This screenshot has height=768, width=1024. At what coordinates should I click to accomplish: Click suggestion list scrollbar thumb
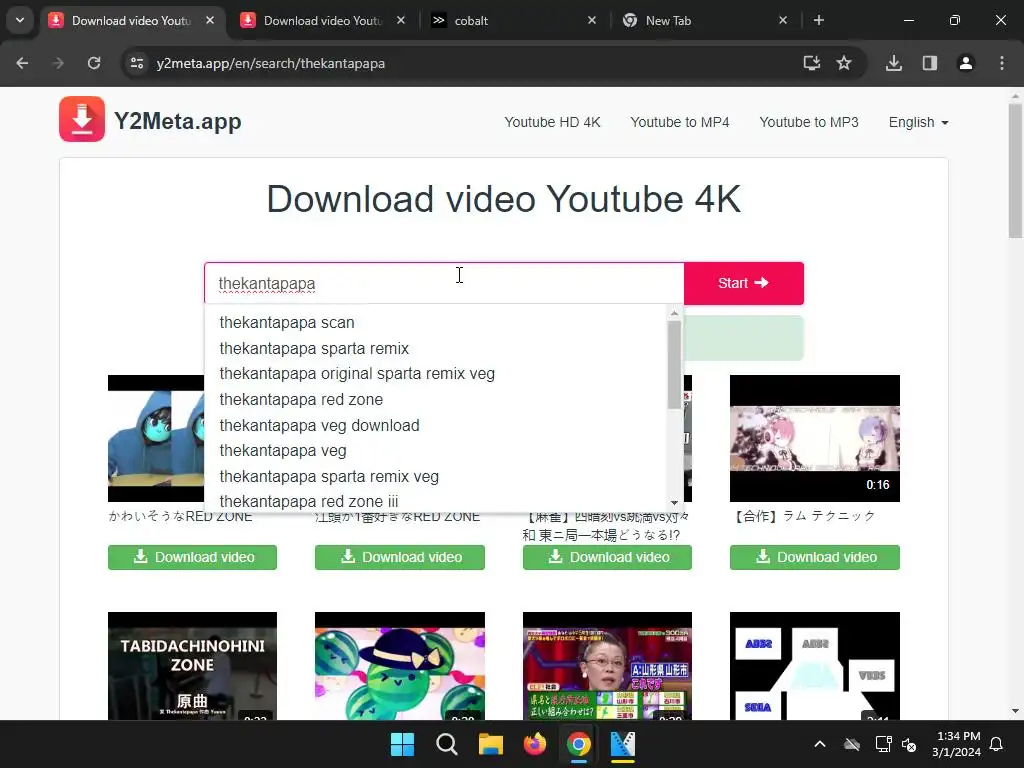tap(674, 365)
